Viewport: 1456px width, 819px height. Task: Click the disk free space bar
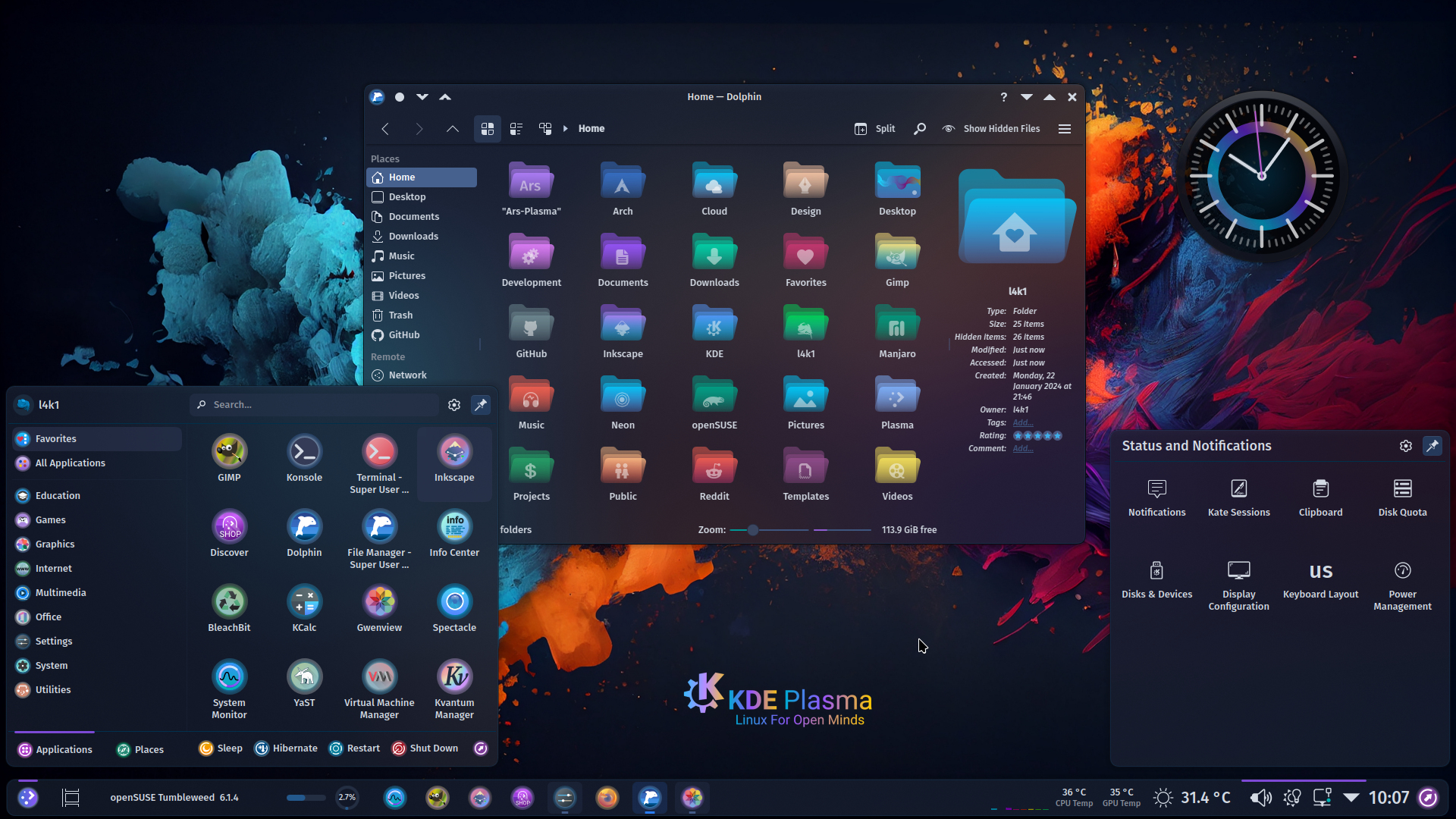(842, 530)
